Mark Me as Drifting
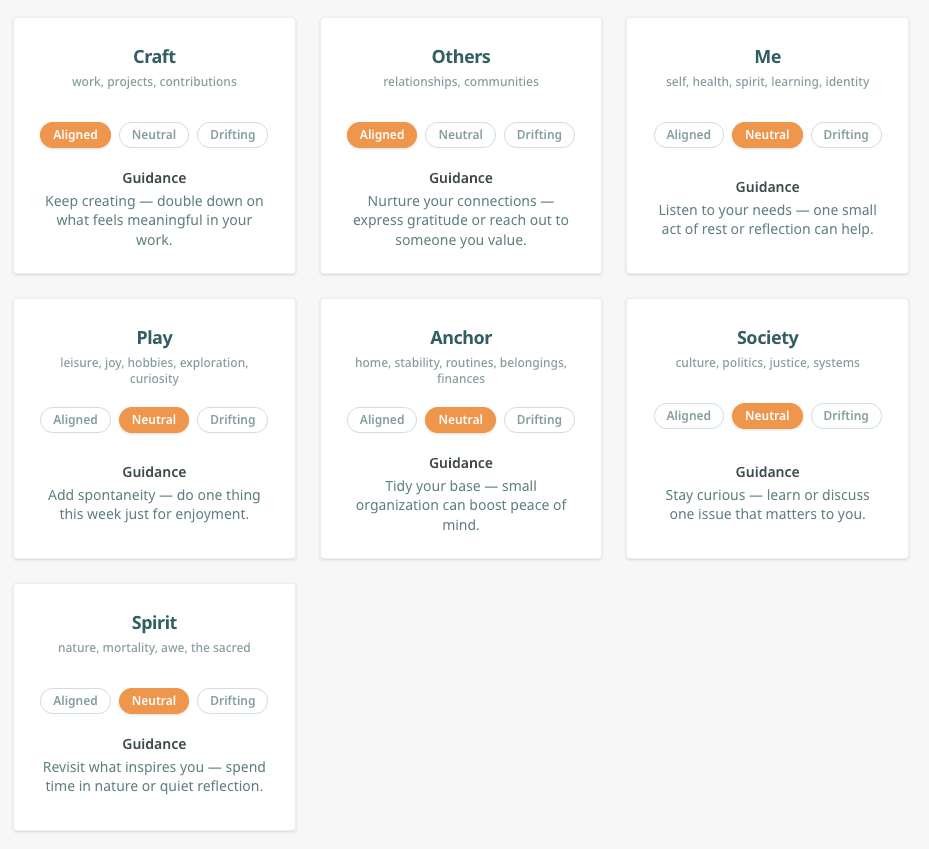Screen dimensions: 929x849 click(846, 135)
